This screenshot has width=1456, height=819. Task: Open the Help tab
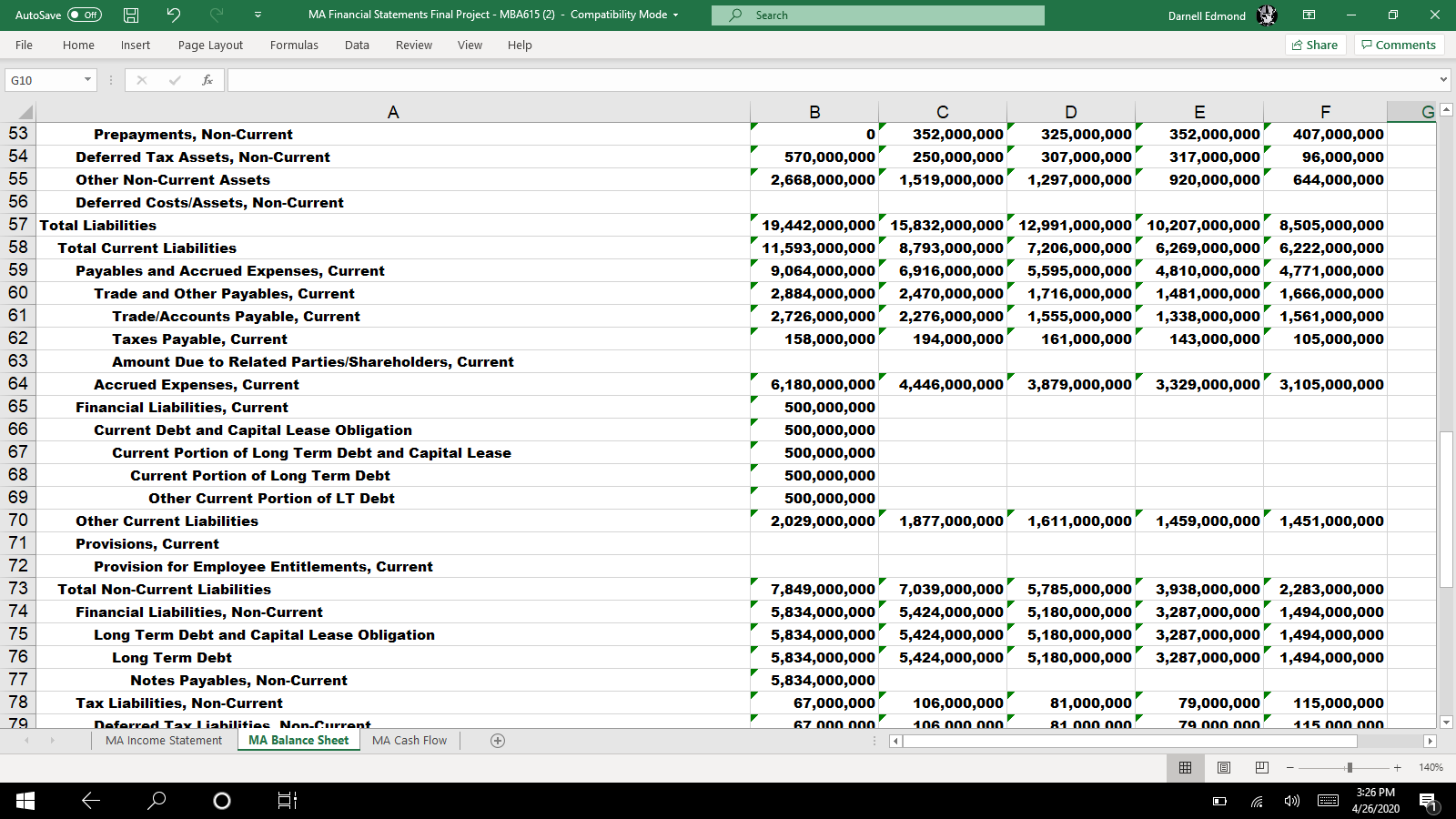tap(520, 45)
